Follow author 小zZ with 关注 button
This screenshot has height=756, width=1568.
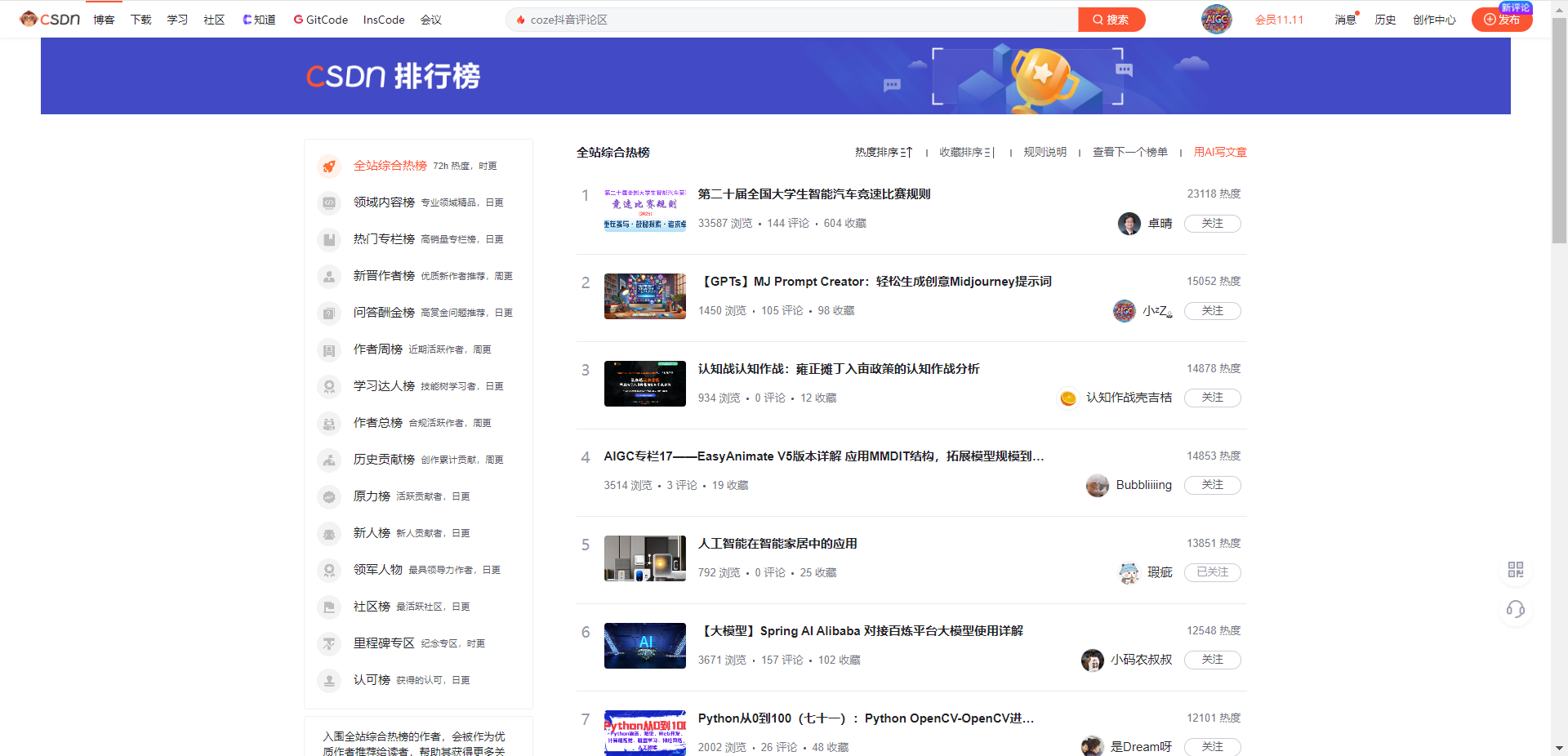pos(1213,311)
